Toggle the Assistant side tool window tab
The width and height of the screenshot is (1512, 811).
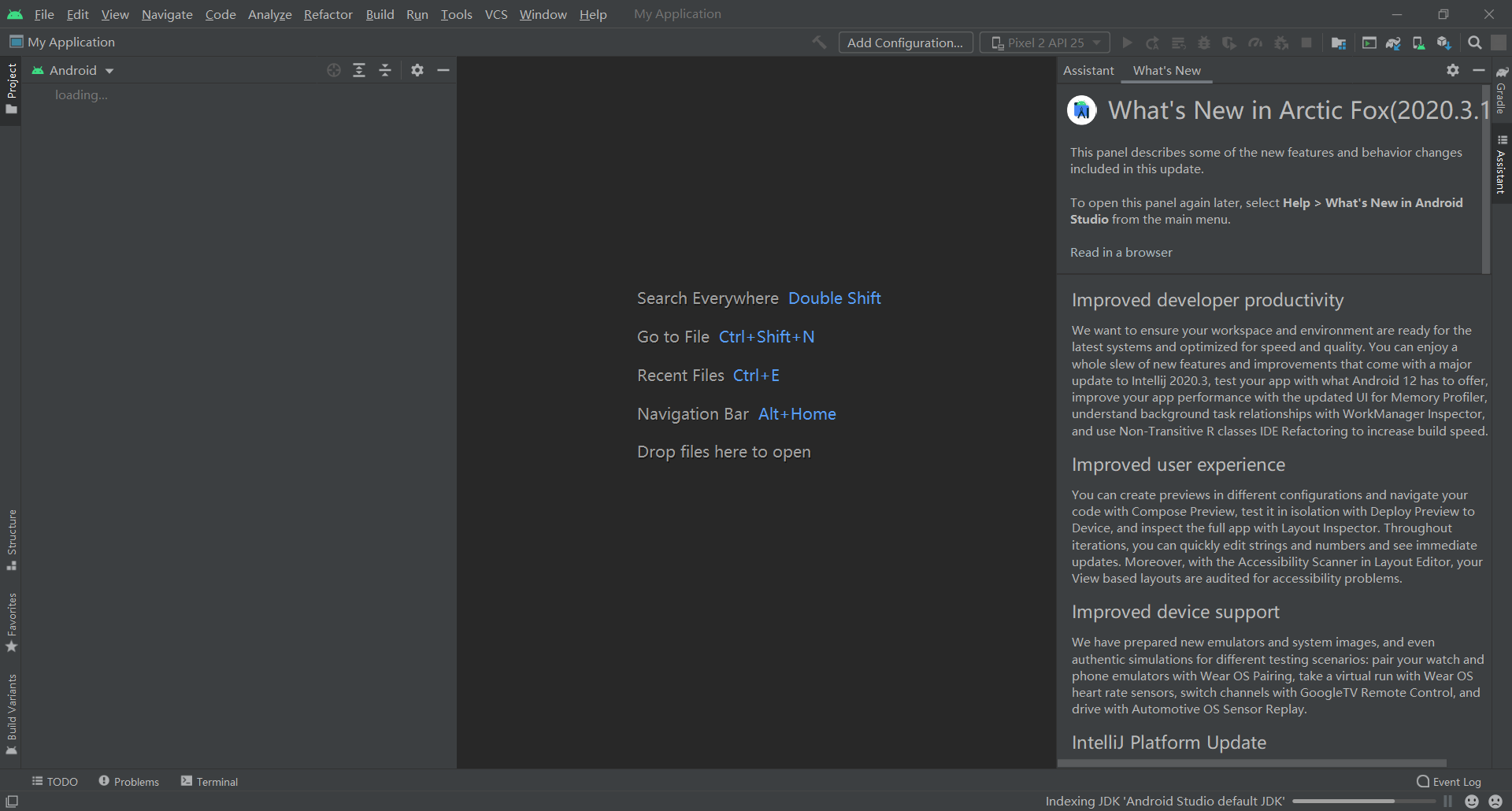pos(1502,165)
